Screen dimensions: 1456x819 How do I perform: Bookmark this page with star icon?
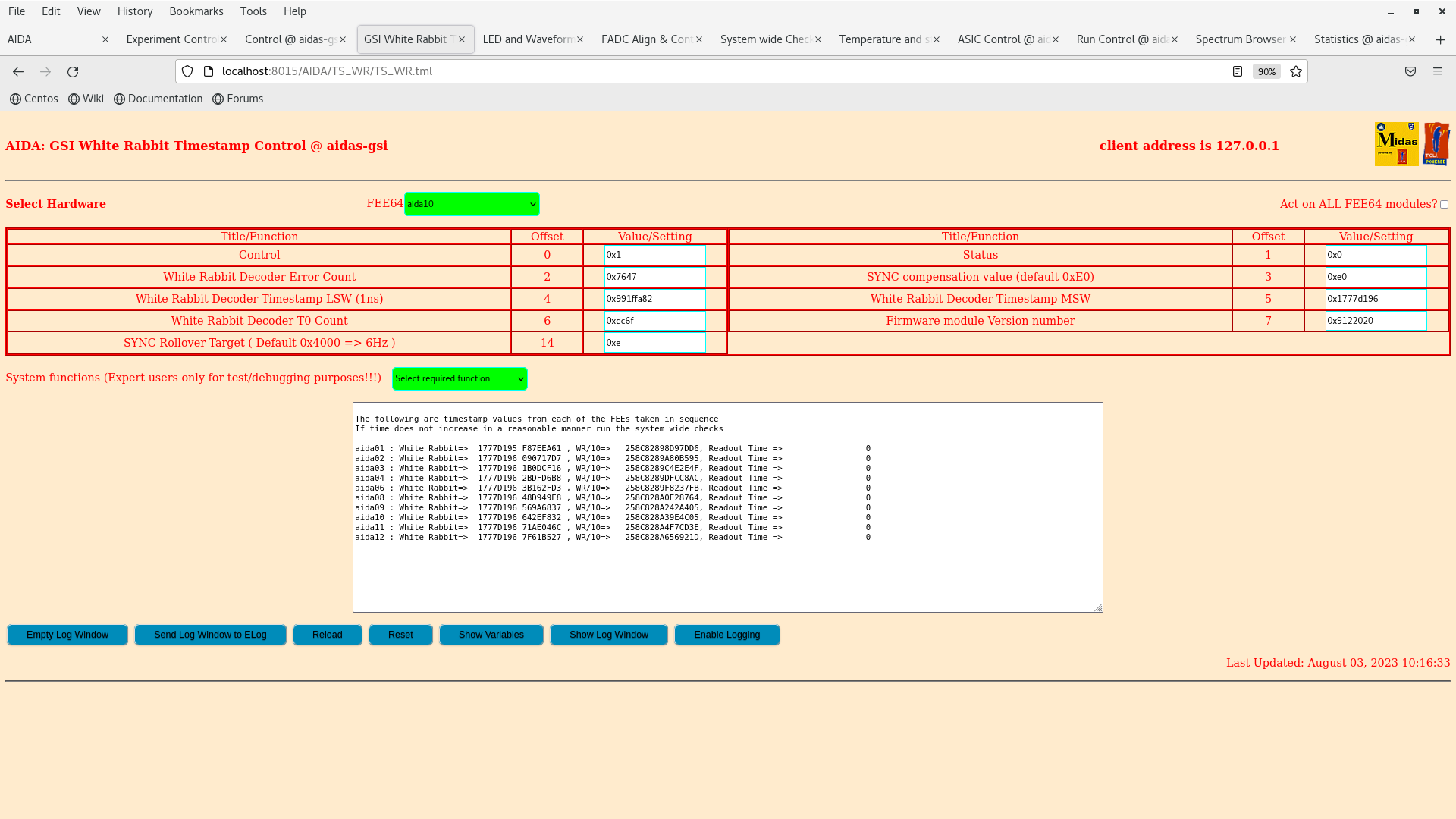click(x=1296, y=71)
